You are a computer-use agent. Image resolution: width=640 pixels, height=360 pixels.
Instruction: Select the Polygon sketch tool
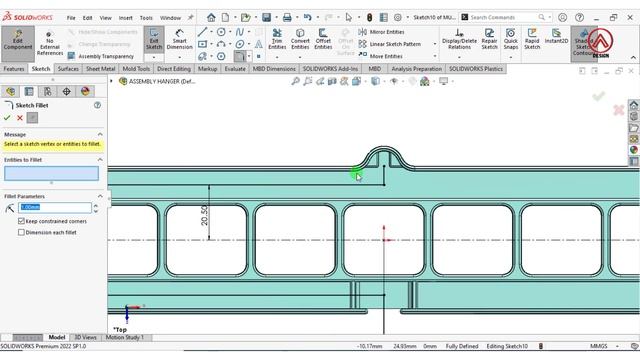pos(221,56)
